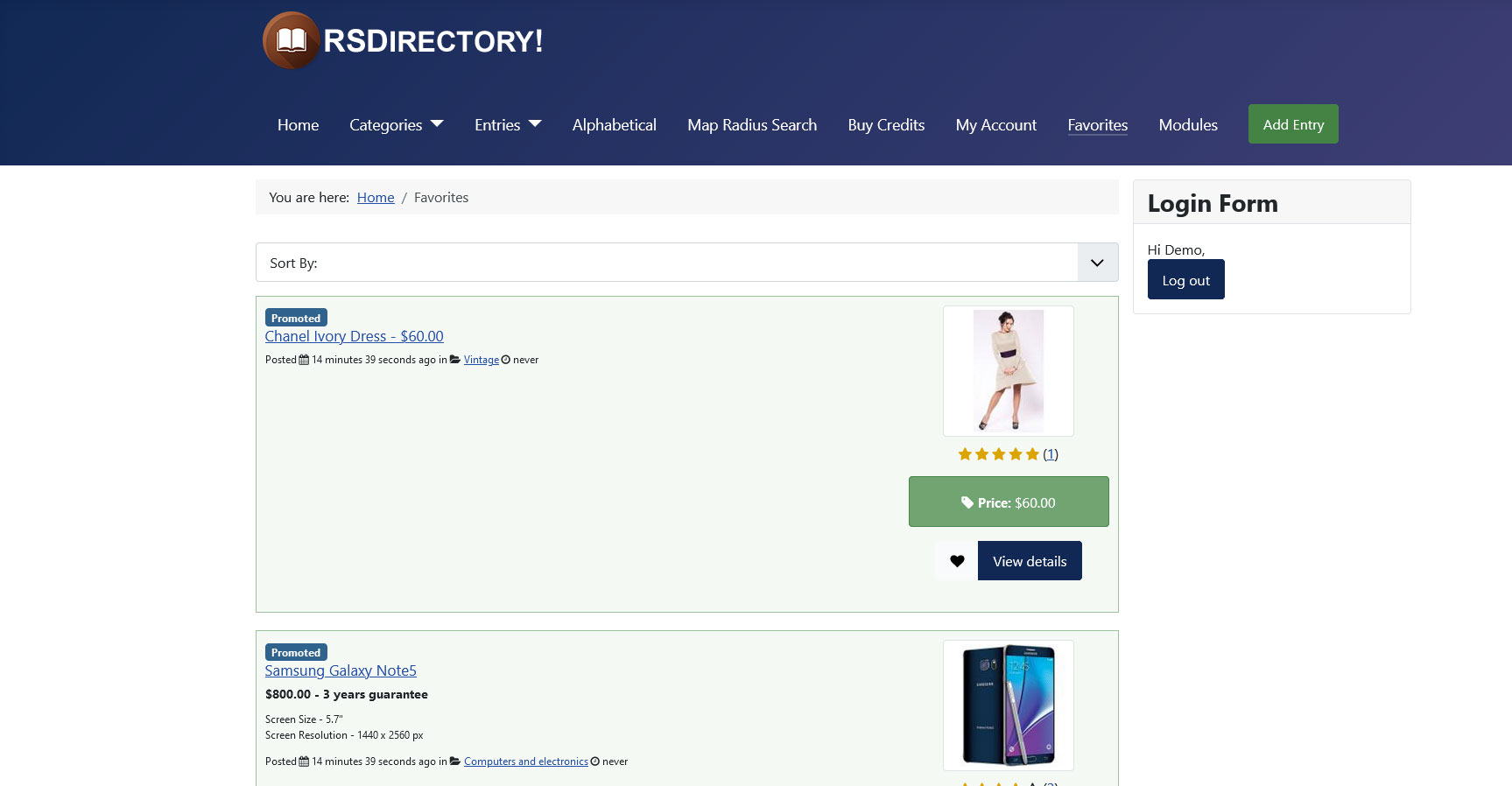Open the Modules menu item

point(1188,125)
